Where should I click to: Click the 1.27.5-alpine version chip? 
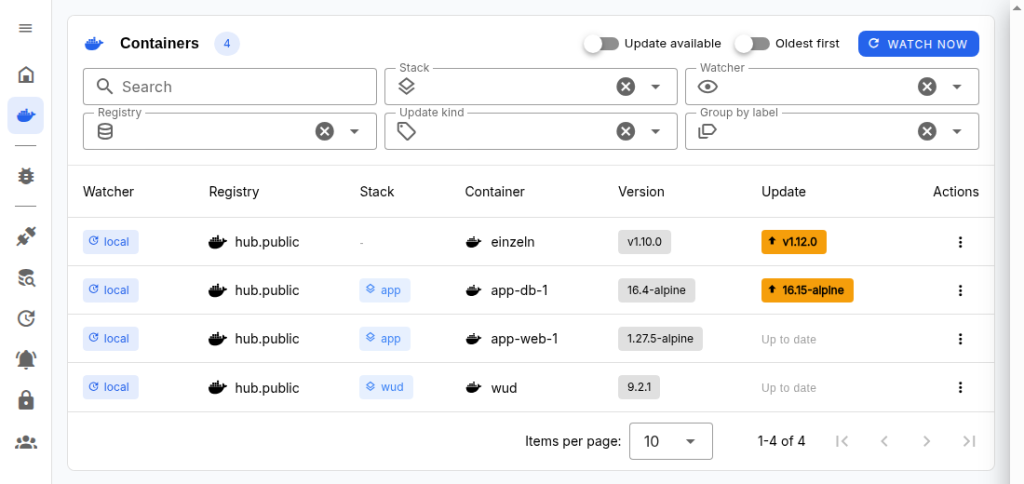click(660, 338)
